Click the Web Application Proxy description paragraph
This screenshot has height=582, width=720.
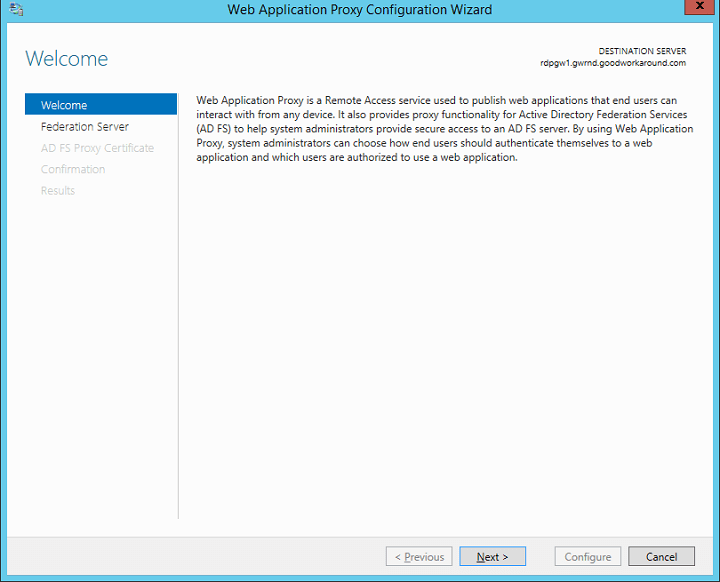coord(444,129)
